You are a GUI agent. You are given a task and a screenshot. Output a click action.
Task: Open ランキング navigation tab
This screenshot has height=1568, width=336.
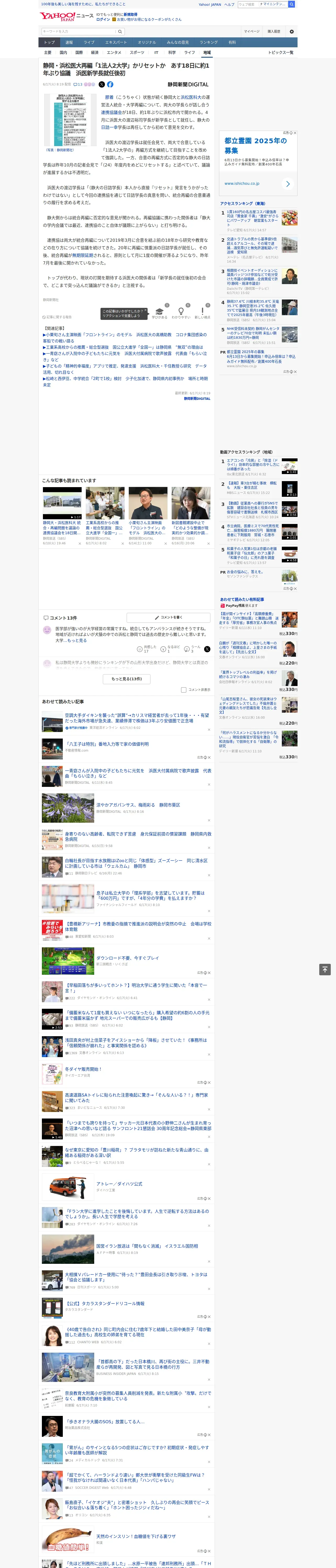[x=209, y=42]
